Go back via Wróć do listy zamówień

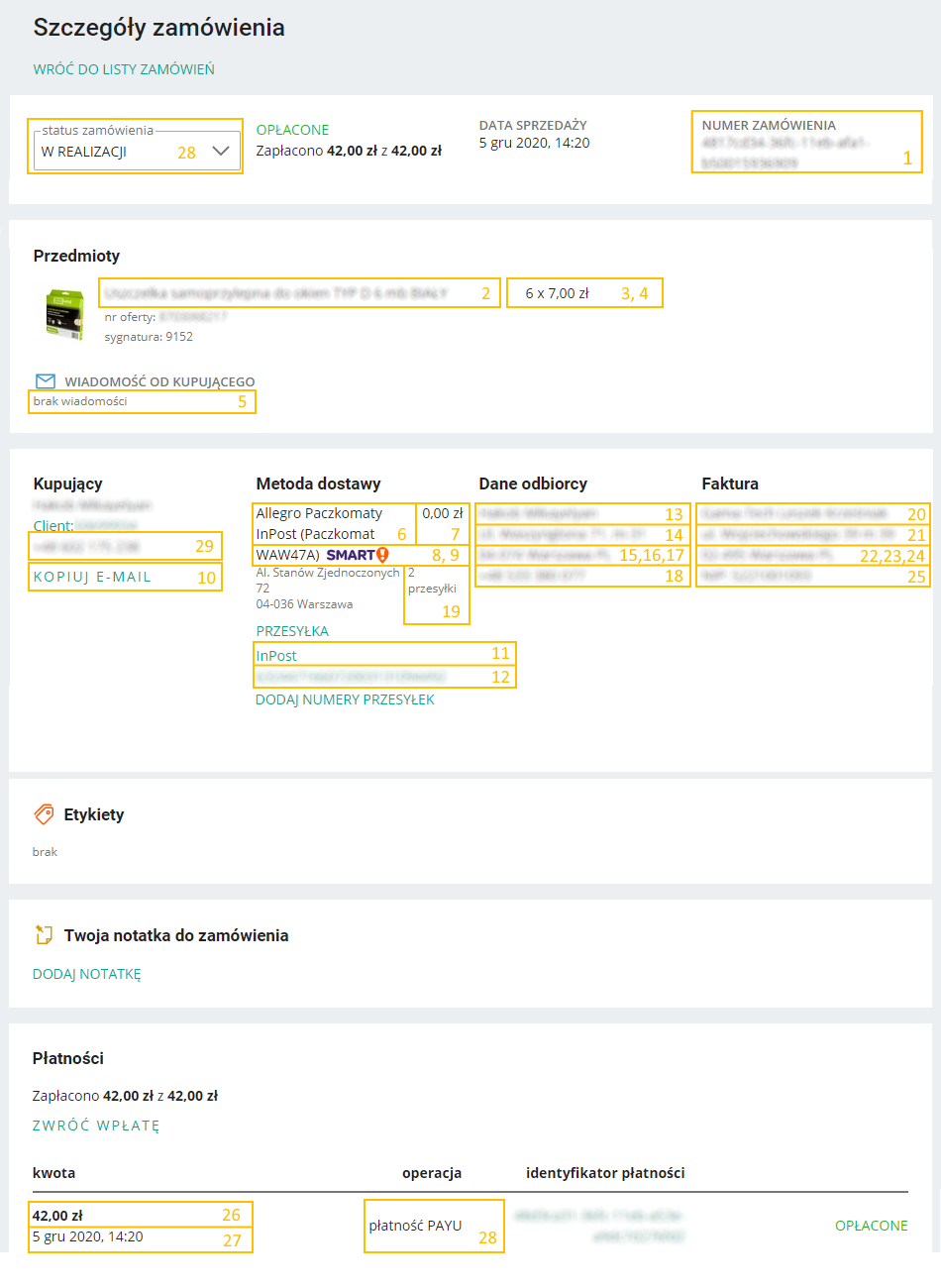tap(124, 69)
